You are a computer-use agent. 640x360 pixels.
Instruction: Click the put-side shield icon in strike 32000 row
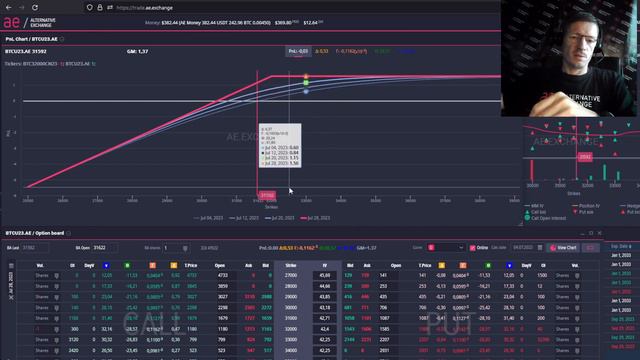coord(577,329)
